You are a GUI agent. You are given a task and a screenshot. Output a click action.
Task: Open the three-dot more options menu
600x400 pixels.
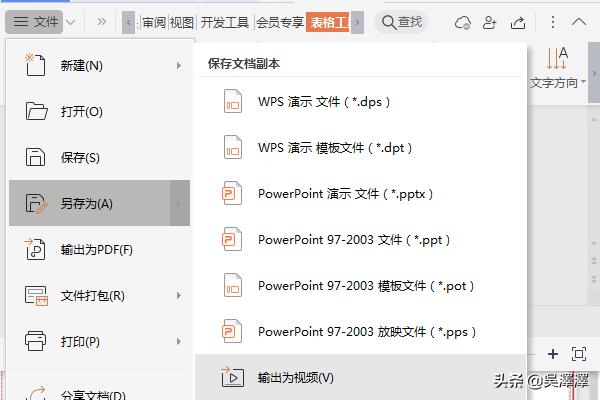pyautogui.click(x=553, y=22)
